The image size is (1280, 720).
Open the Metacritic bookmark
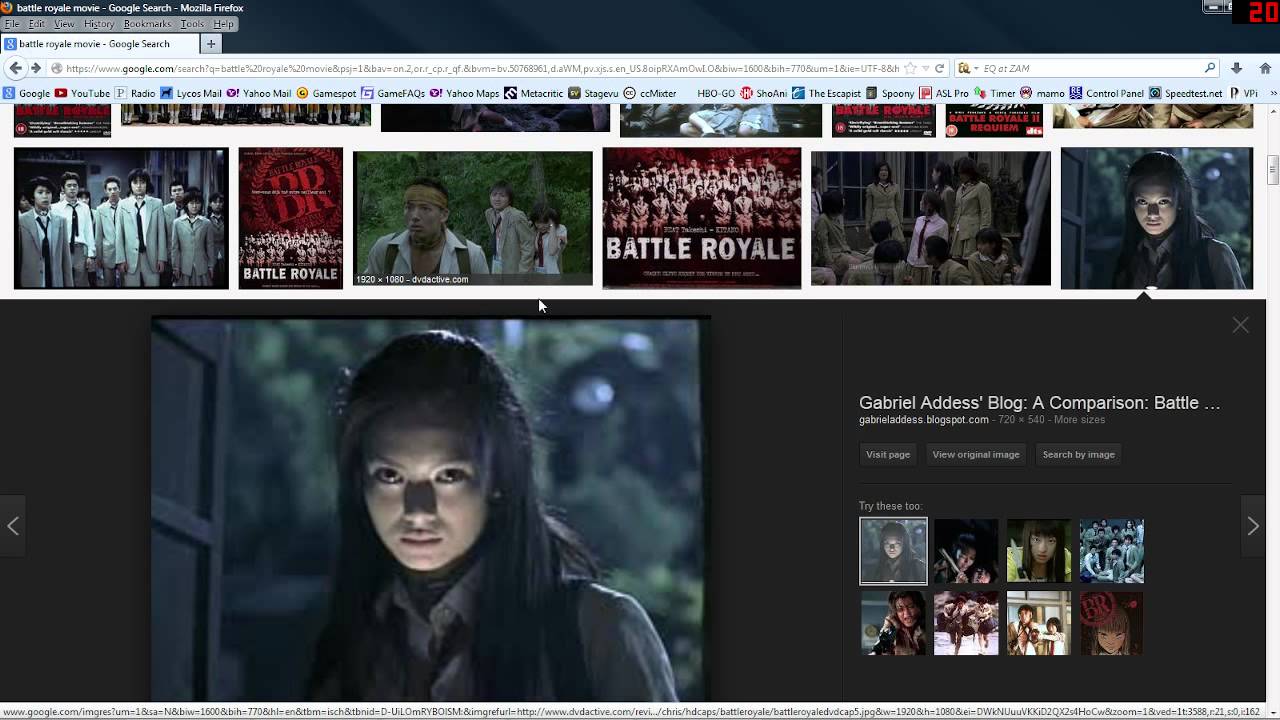point(534,93)
